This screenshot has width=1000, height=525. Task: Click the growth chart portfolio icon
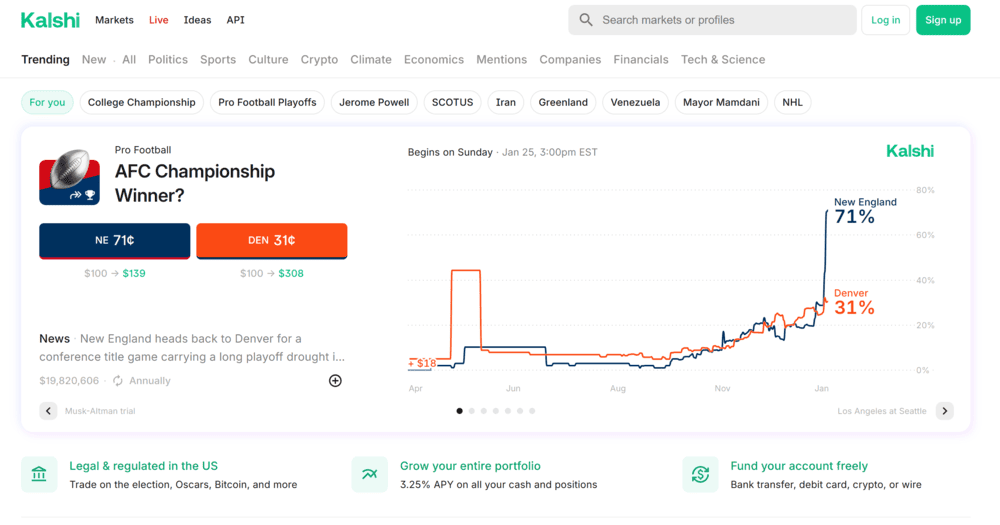(369, 474)
